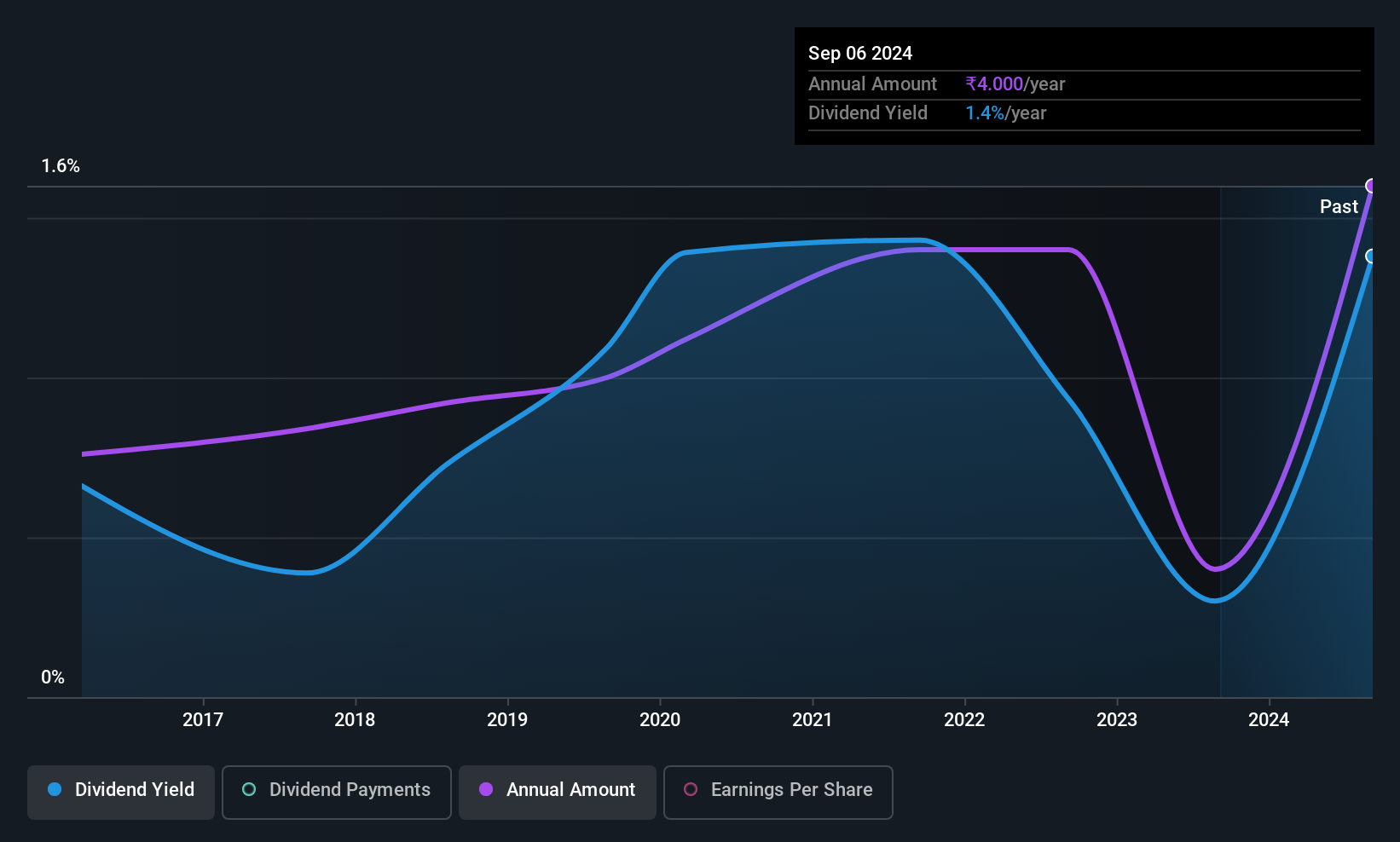Enable the Dividend Payments series
Screen dimensions: 1400x842
pyautogui.click(x=337, y=793)
